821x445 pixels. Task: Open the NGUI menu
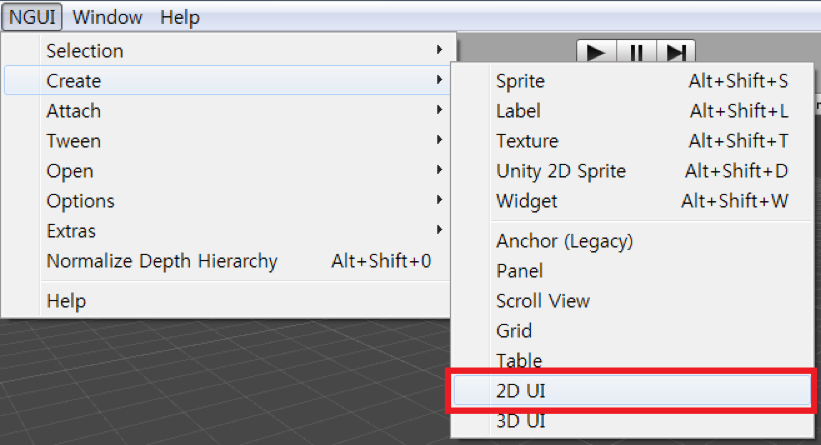coord(32,17)
